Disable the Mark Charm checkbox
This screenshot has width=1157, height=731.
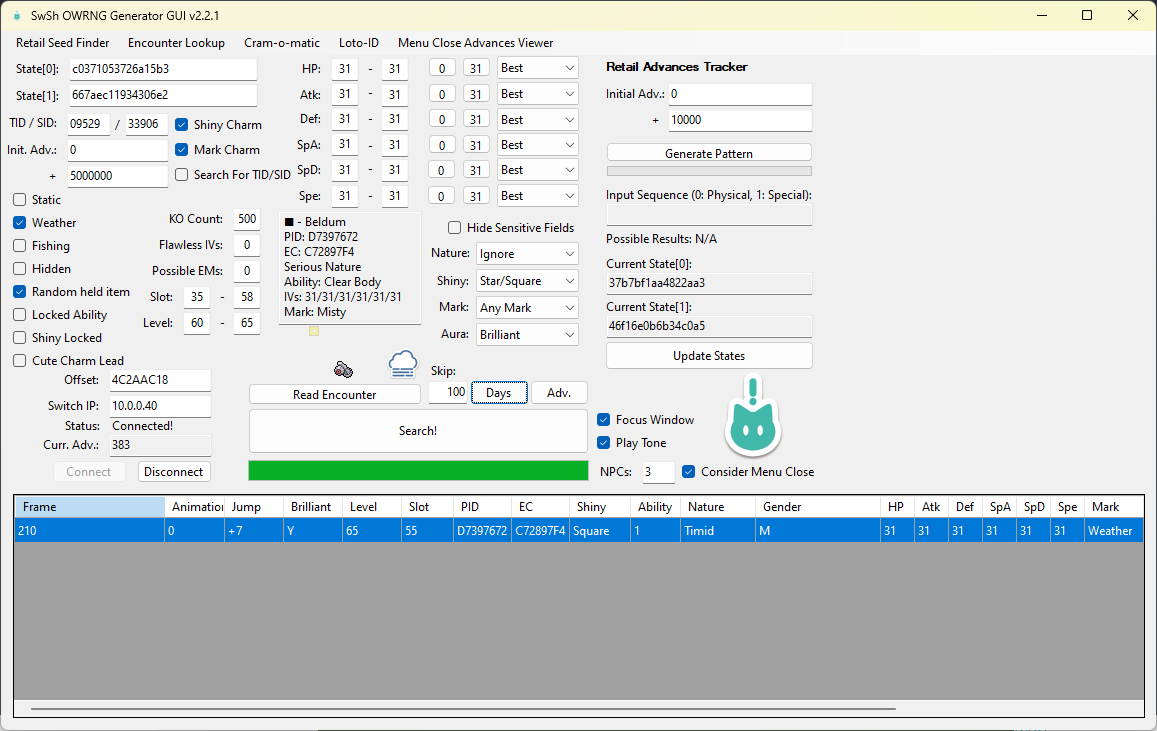182,150
